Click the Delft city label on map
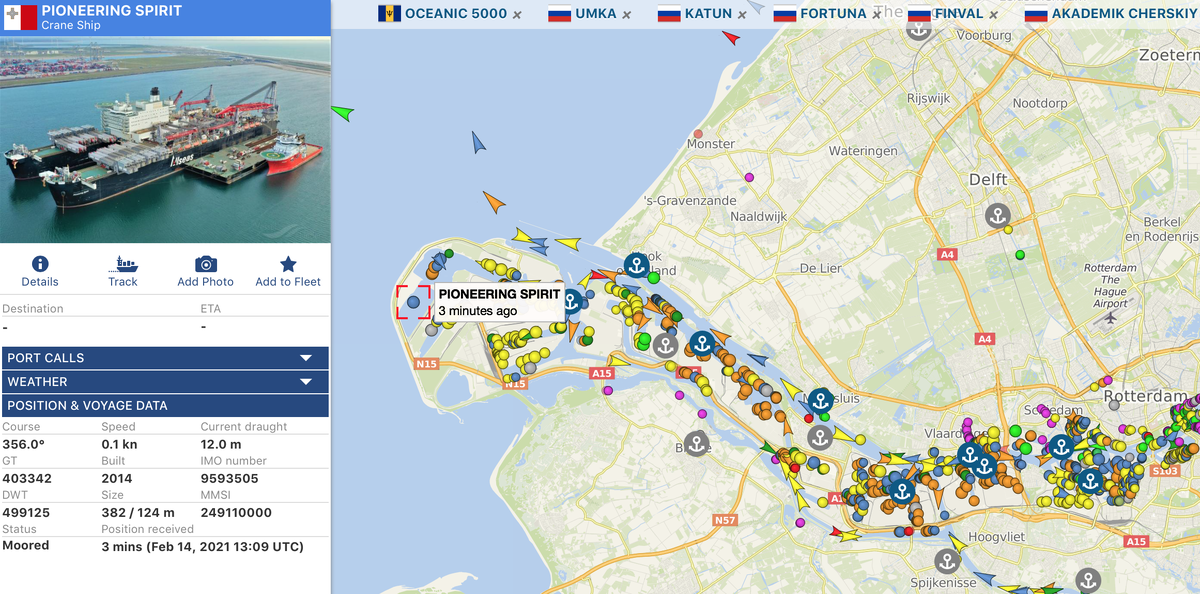The image size is (1200, 594). click(x=988, y=179)
